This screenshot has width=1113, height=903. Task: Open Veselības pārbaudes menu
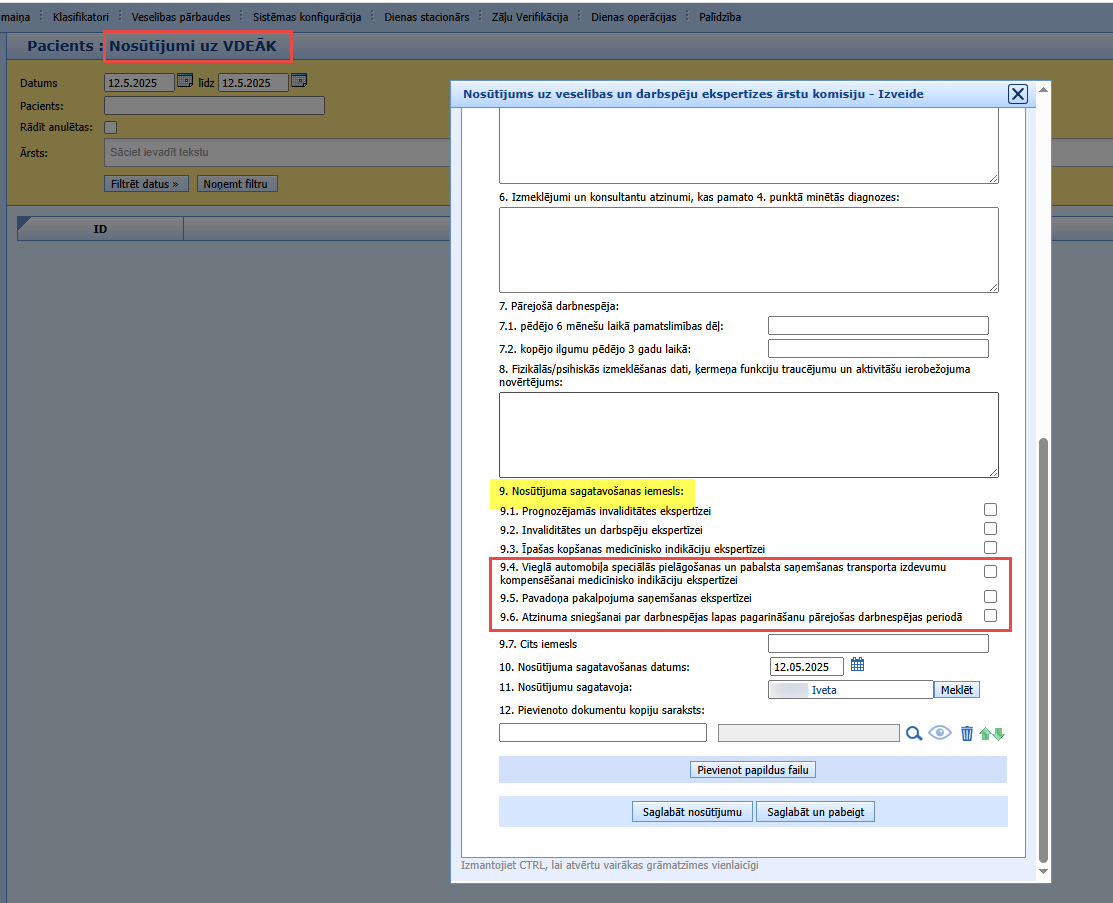(x=181, y=17)
